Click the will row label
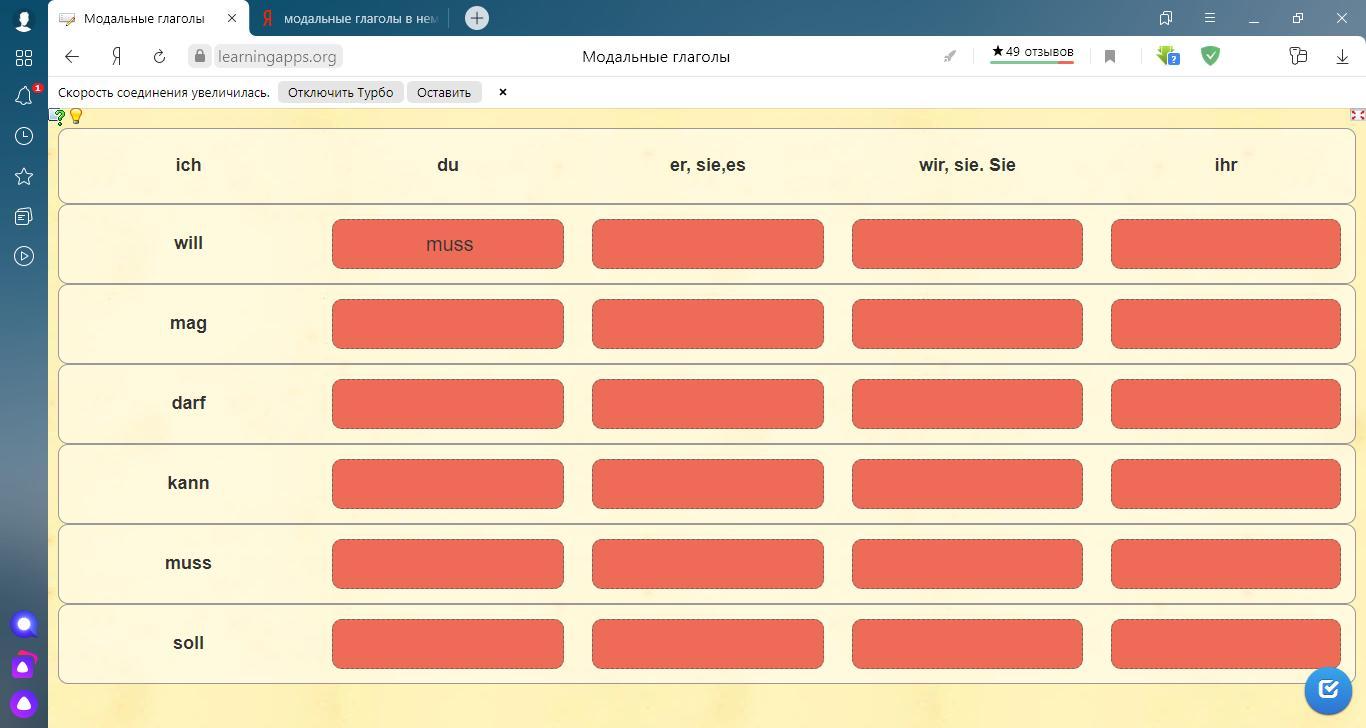This screenshot has height=728, width=1366. [188, 243]
